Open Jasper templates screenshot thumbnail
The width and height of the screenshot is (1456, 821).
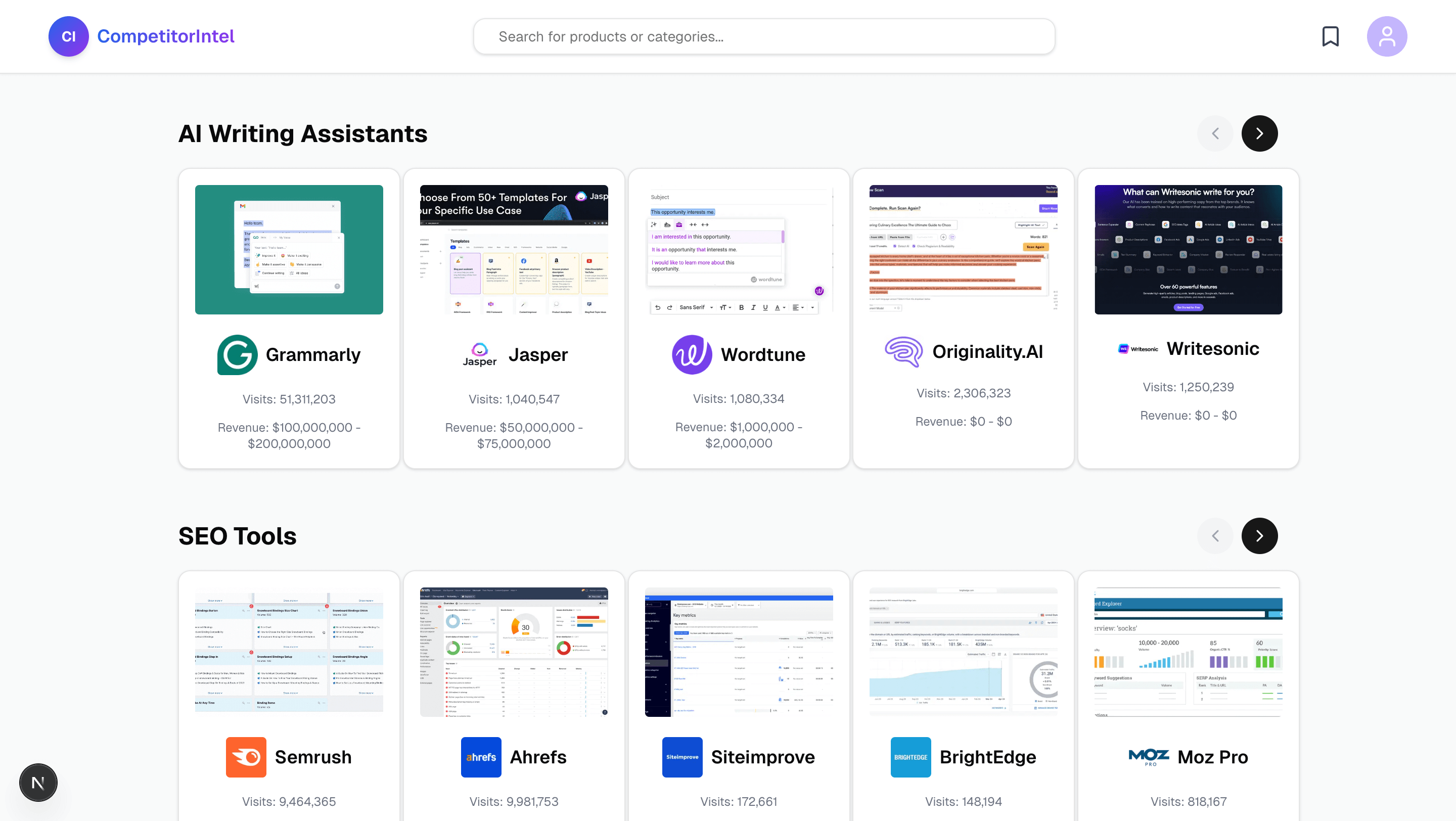(514, 250)
